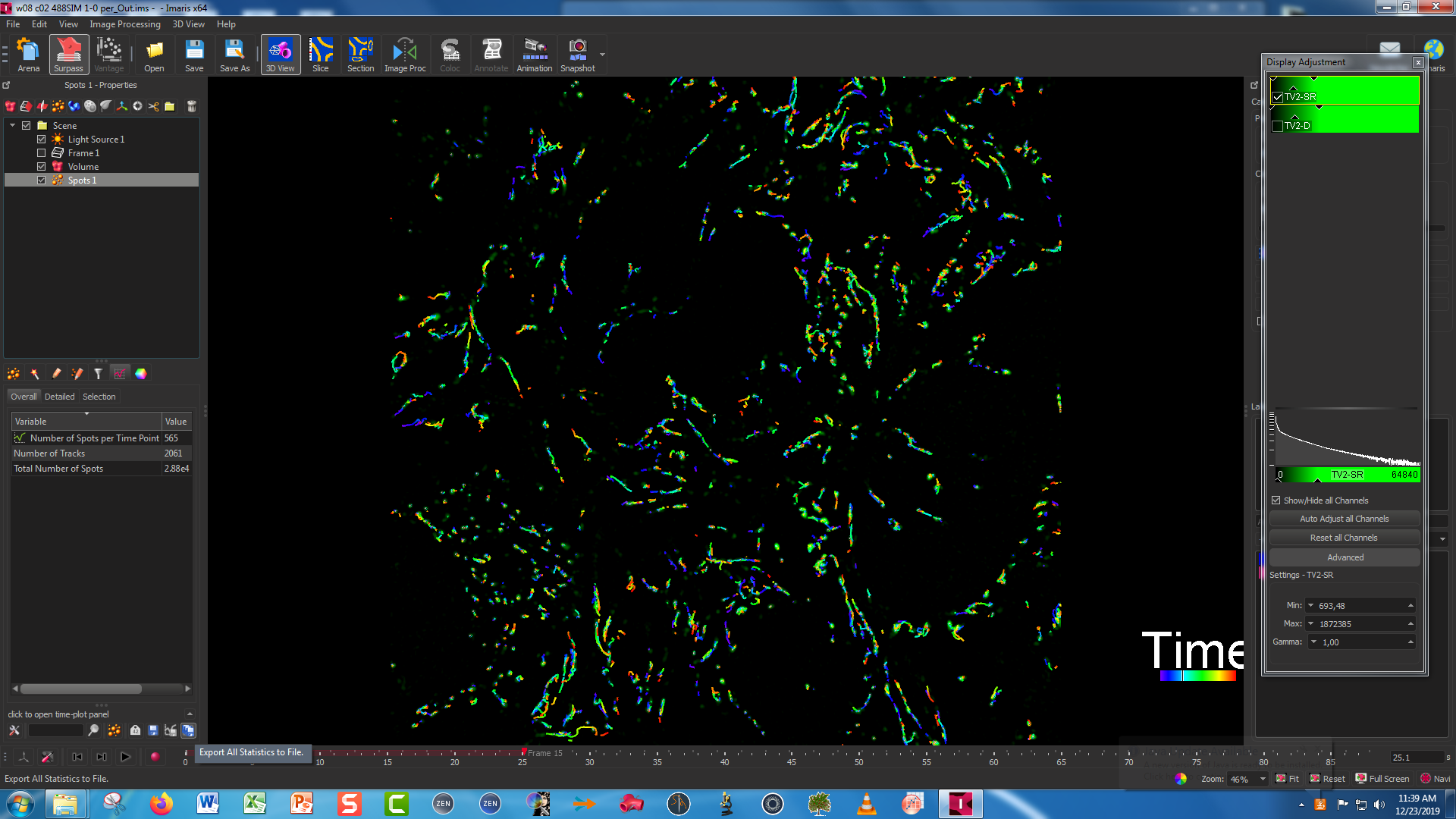The width and height of the screenshot is (1456, 819).
Task: Click Auto Adjust all Channels button
Action: 1344,519
